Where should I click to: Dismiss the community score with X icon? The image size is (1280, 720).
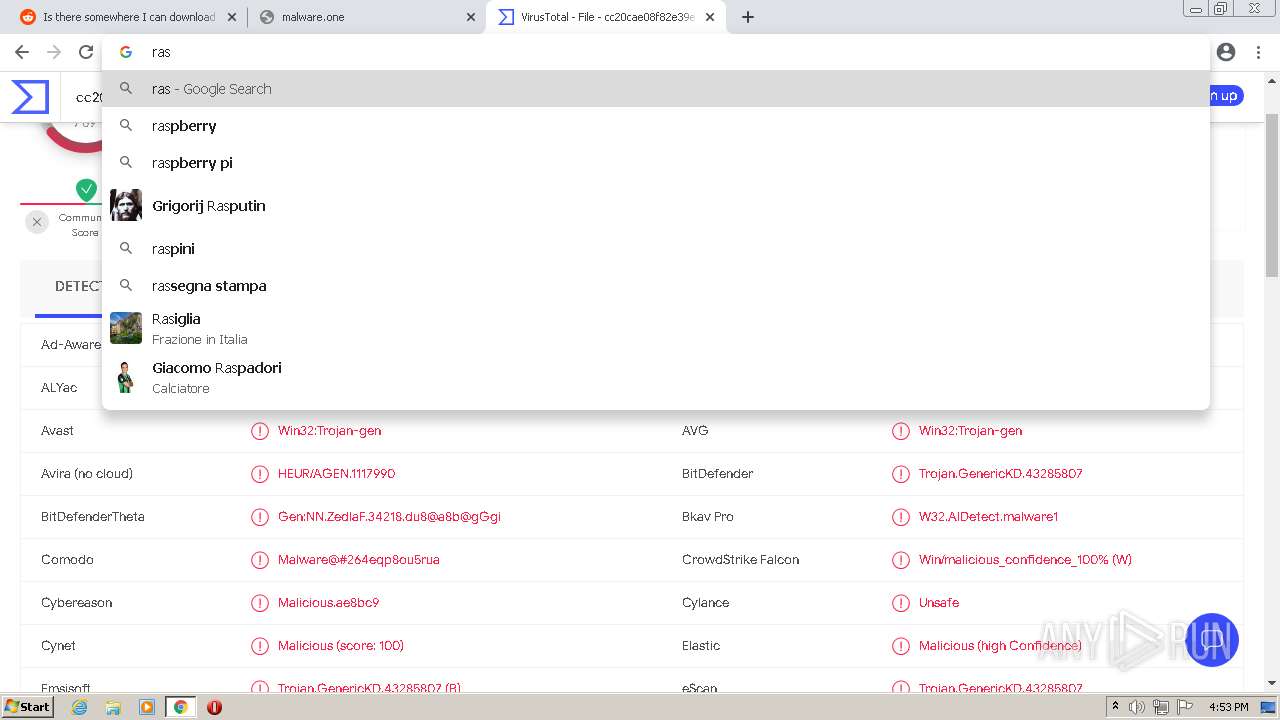coord(37,222)
